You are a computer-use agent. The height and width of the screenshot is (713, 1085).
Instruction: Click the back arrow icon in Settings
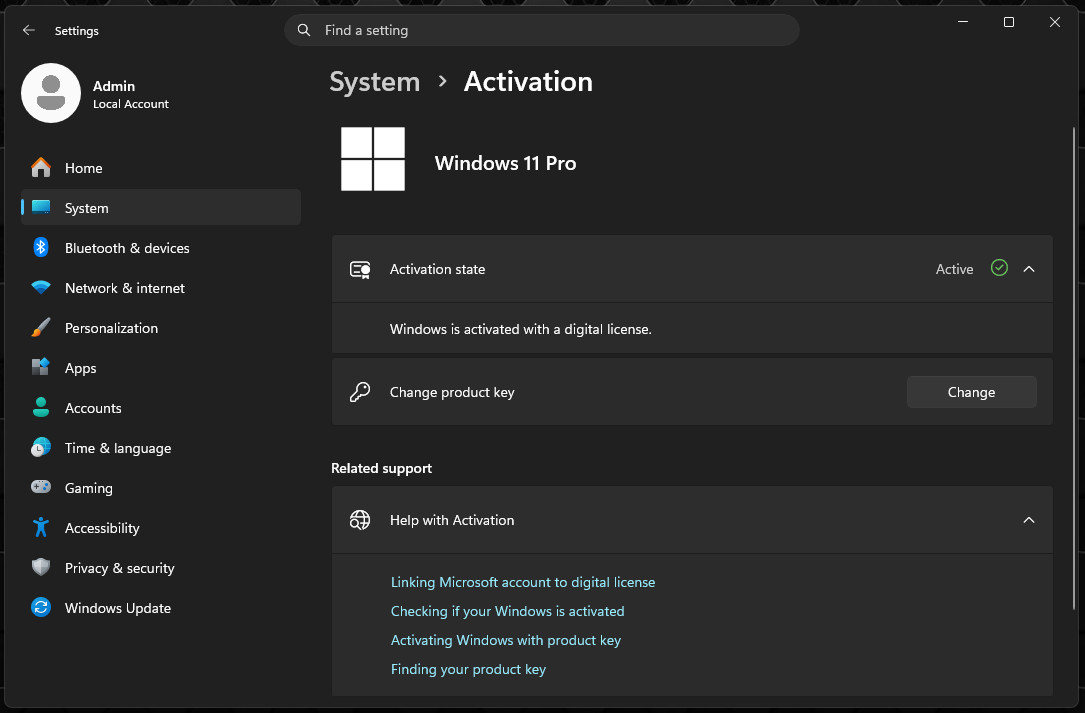click(28, 30)
